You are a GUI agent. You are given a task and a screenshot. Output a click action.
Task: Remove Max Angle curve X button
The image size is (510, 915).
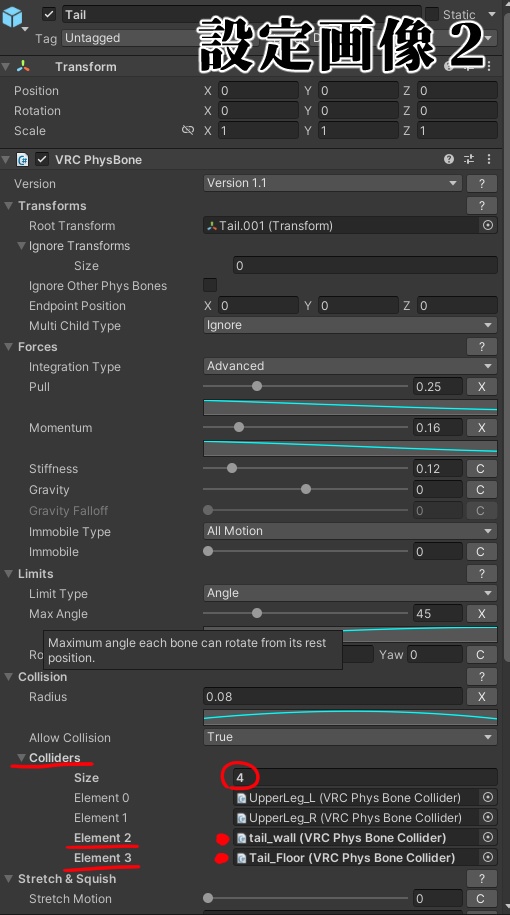coord(482,613)
